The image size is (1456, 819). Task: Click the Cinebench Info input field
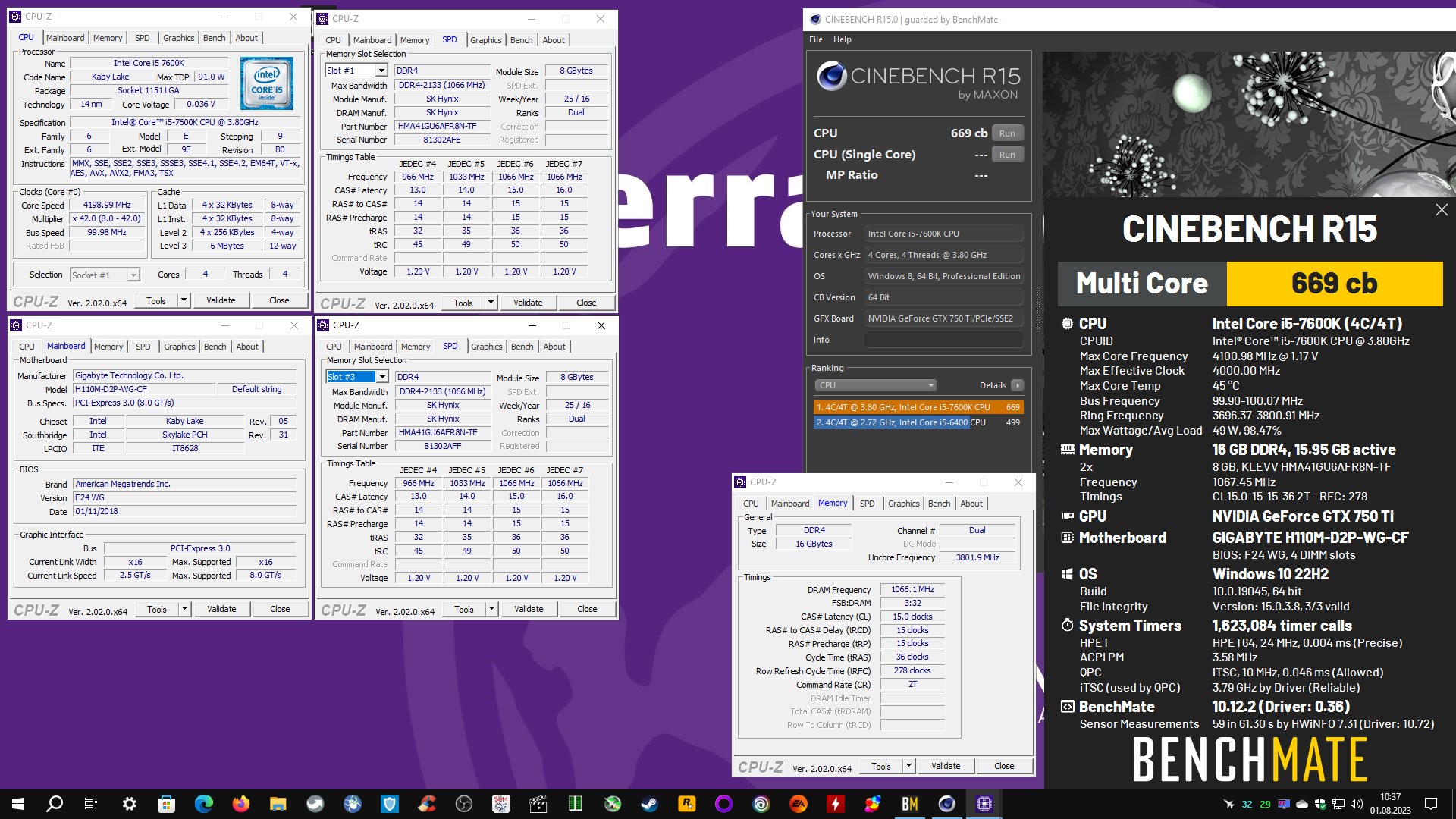(944, 340)
